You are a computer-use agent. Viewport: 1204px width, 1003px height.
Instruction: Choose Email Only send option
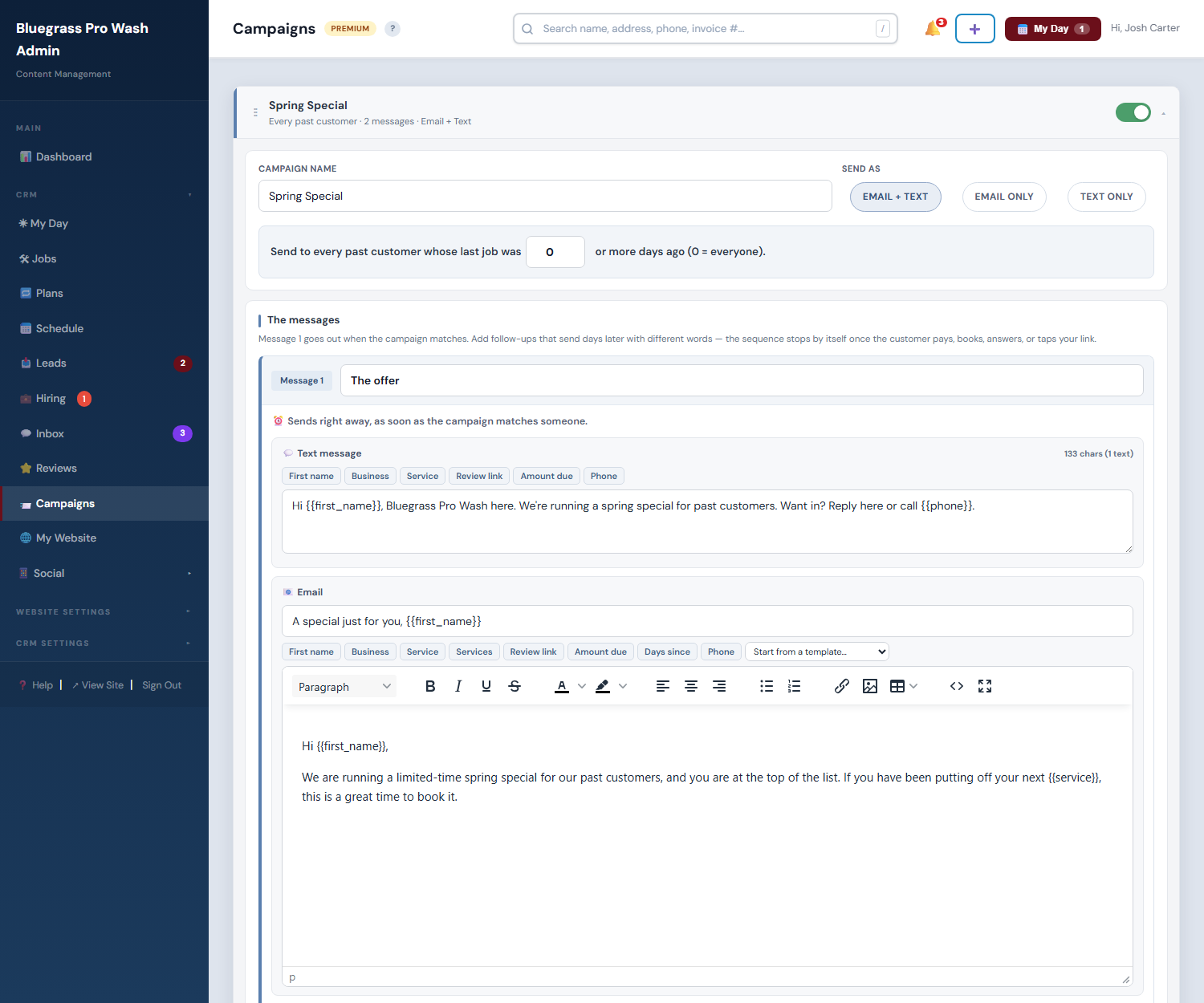pos(1004,197)
